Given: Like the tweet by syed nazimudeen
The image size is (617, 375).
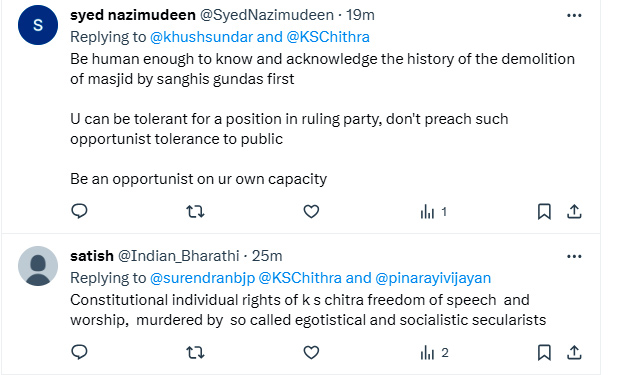Looking at the screenshot, I should 311,212.
